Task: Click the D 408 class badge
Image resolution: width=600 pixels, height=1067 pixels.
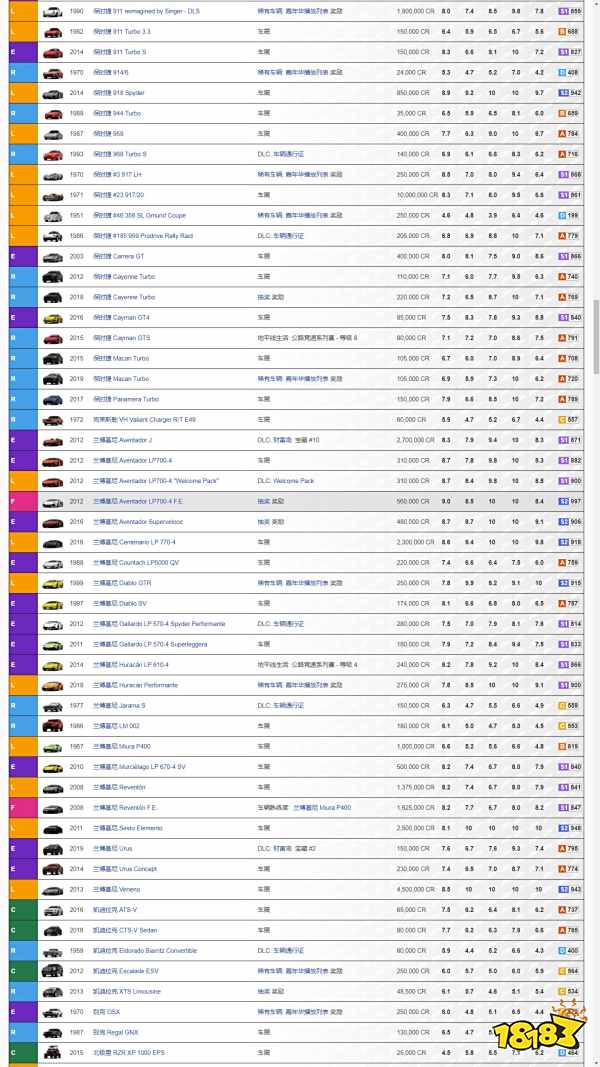Action: click(569, 73)
